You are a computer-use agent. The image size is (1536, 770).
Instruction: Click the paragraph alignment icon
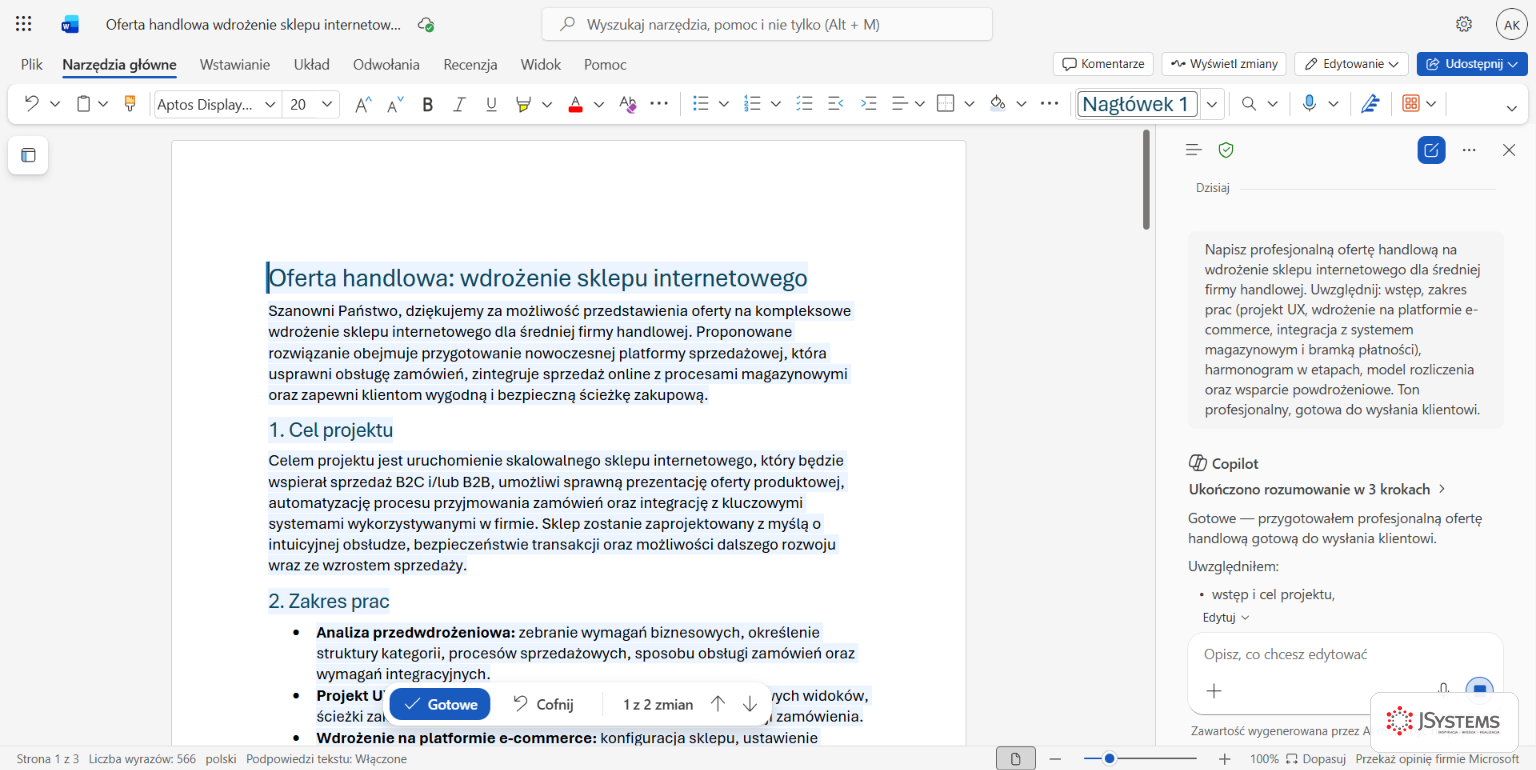pyautogui.click(x=899, y=103)
